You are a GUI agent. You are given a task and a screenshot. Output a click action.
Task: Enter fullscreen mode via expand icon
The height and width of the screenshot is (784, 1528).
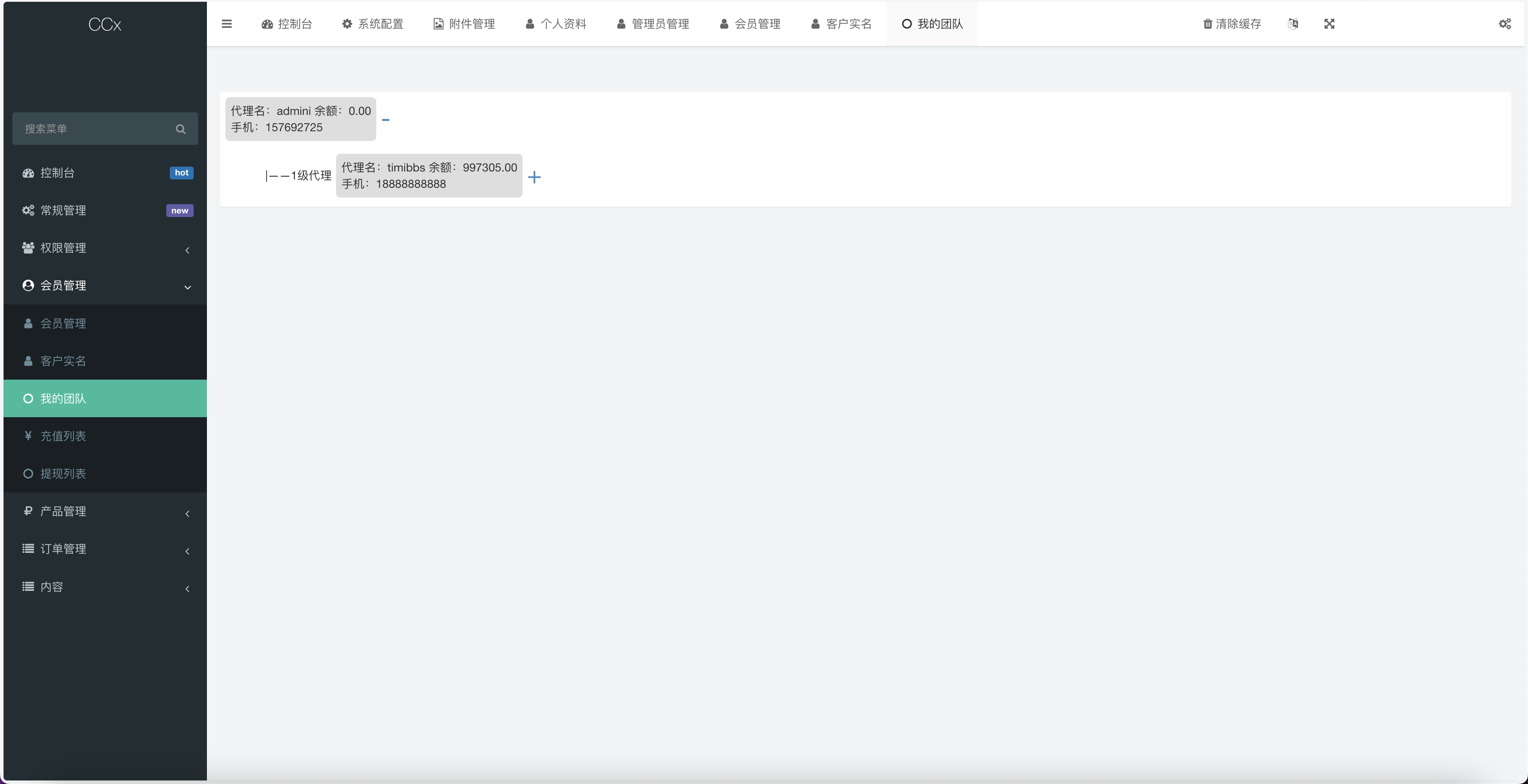point(1329,24)
